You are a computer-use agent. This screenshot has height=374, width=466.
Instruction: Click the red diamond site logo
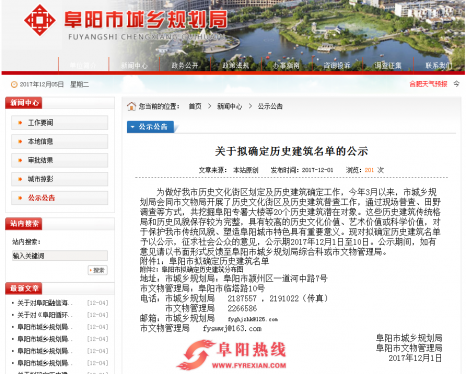[x=39, y=20]
